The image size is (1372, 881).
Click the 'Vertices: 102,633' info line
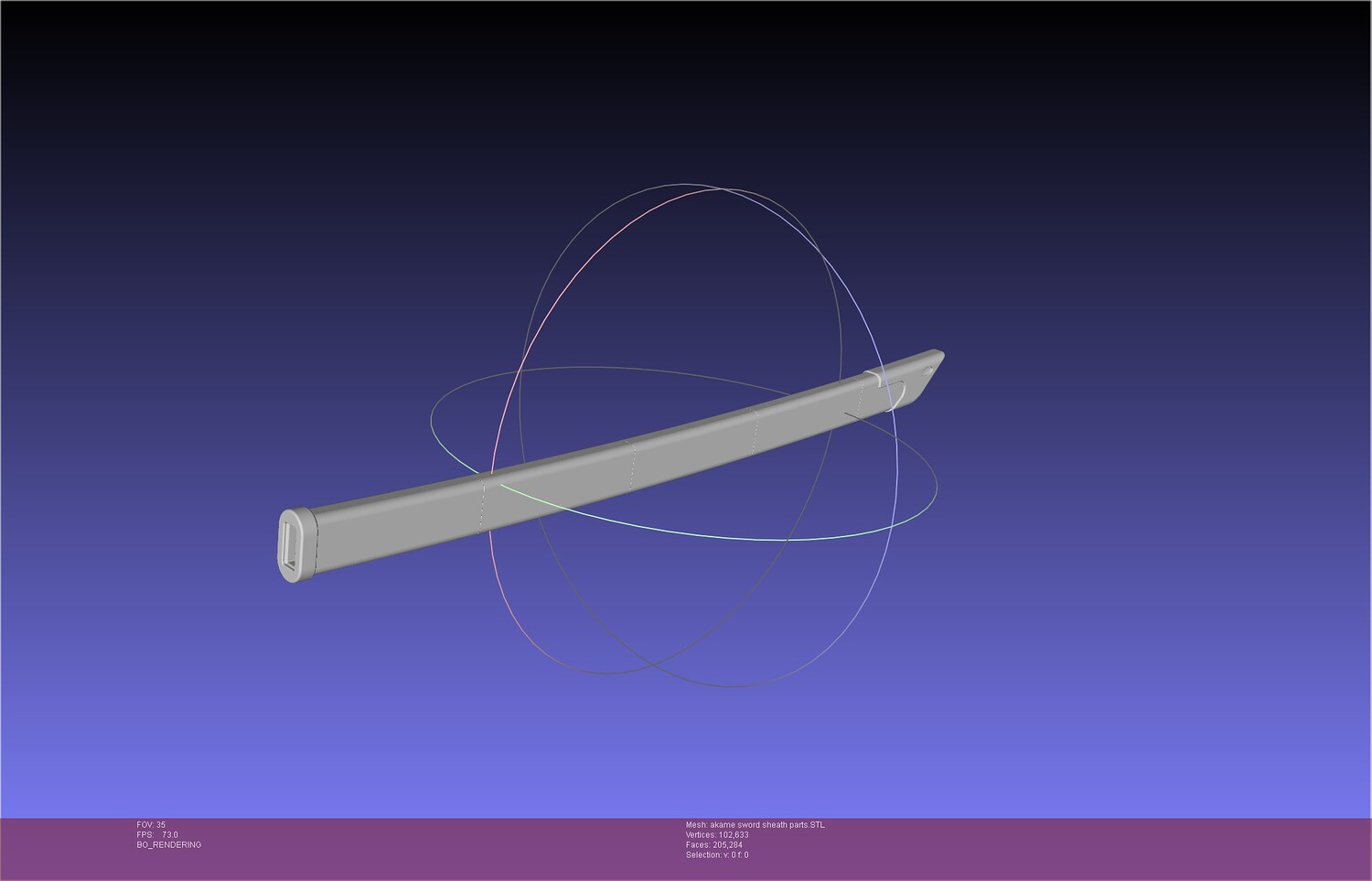pos(717,834)
